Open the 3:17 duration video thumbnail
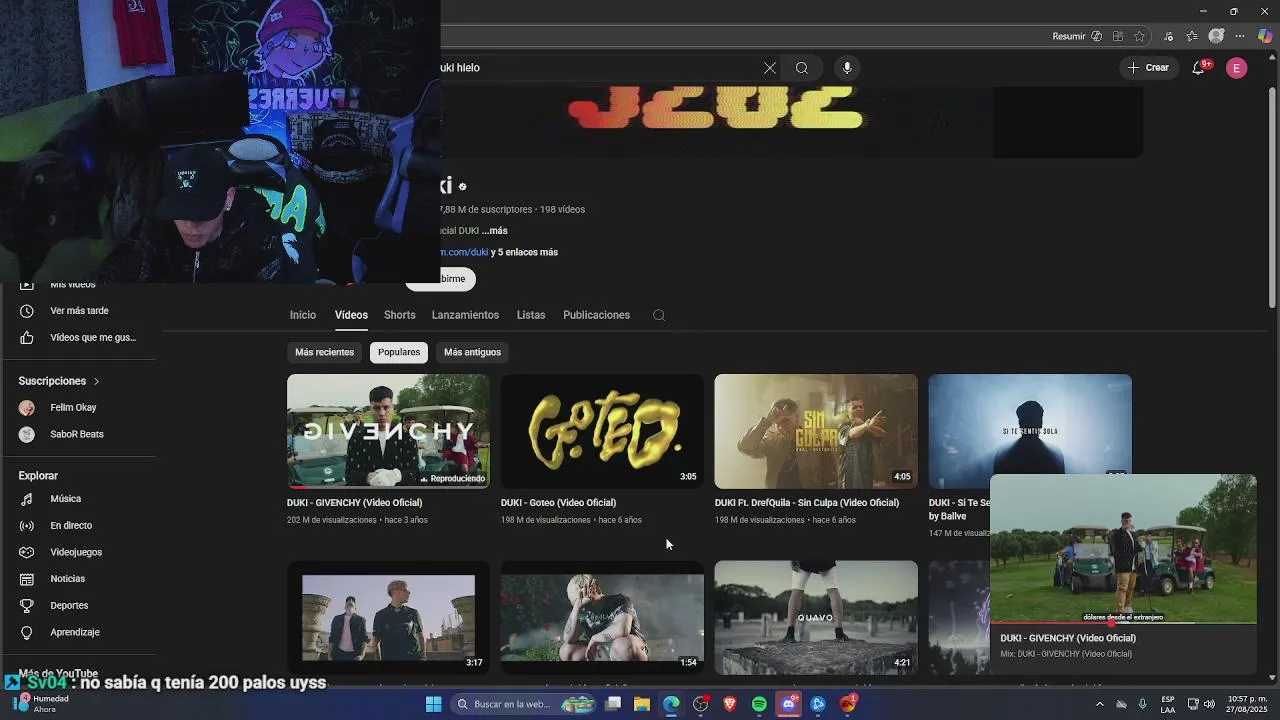 coord(388,617)
